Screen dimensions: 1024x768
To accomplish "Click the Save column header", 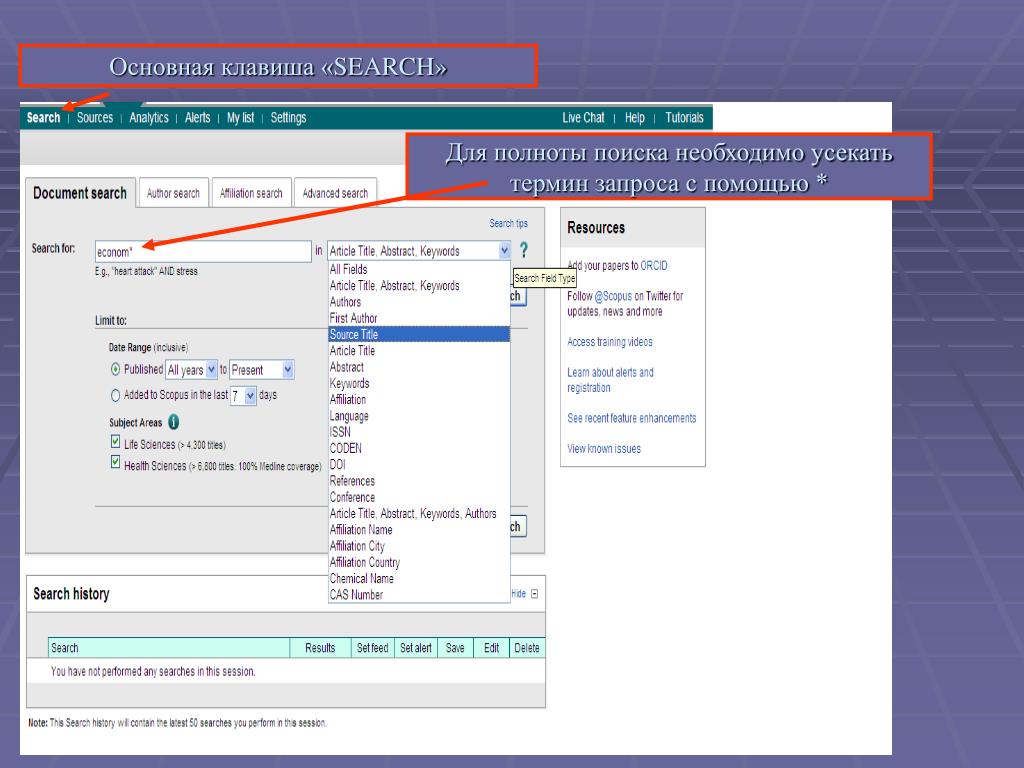I will pyautogui.click(x=455, y=648).
